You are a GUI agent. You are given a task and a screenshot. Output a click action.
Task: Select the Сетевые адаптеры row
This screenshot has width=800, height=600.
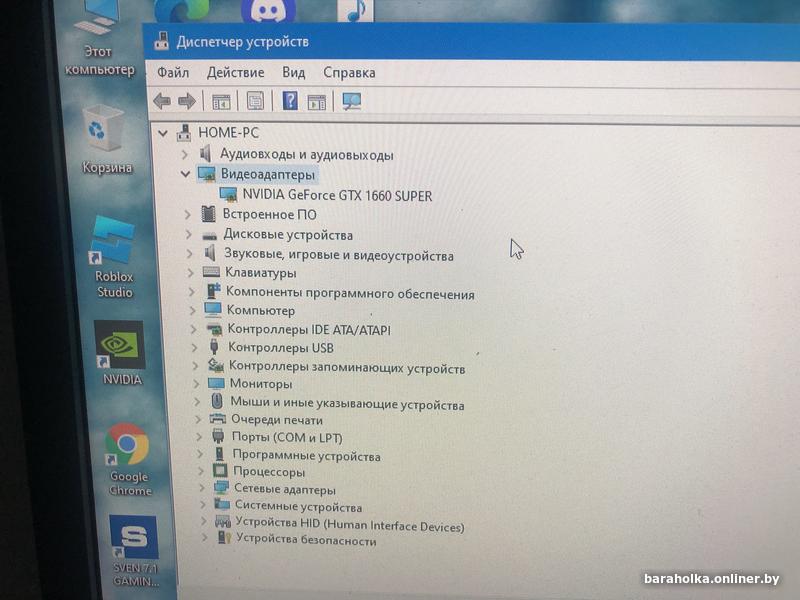(x=285, y=489)
